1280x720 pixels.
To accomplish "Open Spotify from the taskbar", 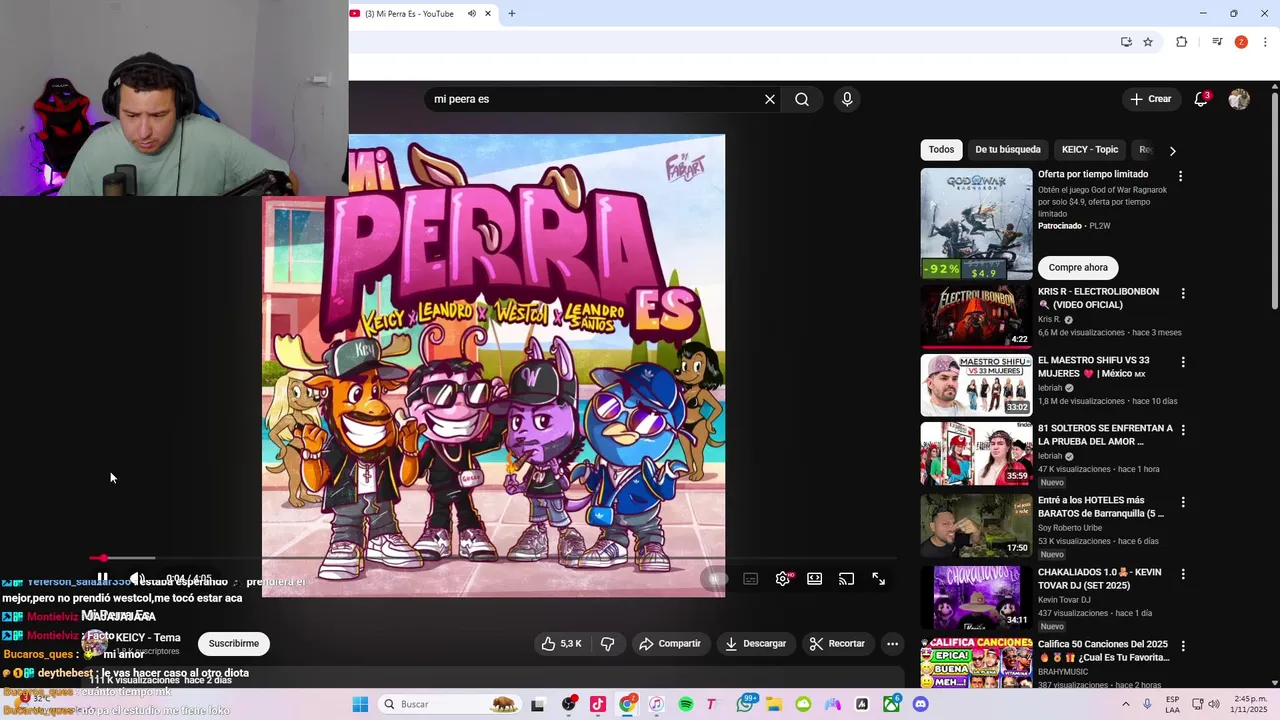I will coord(686,705).
